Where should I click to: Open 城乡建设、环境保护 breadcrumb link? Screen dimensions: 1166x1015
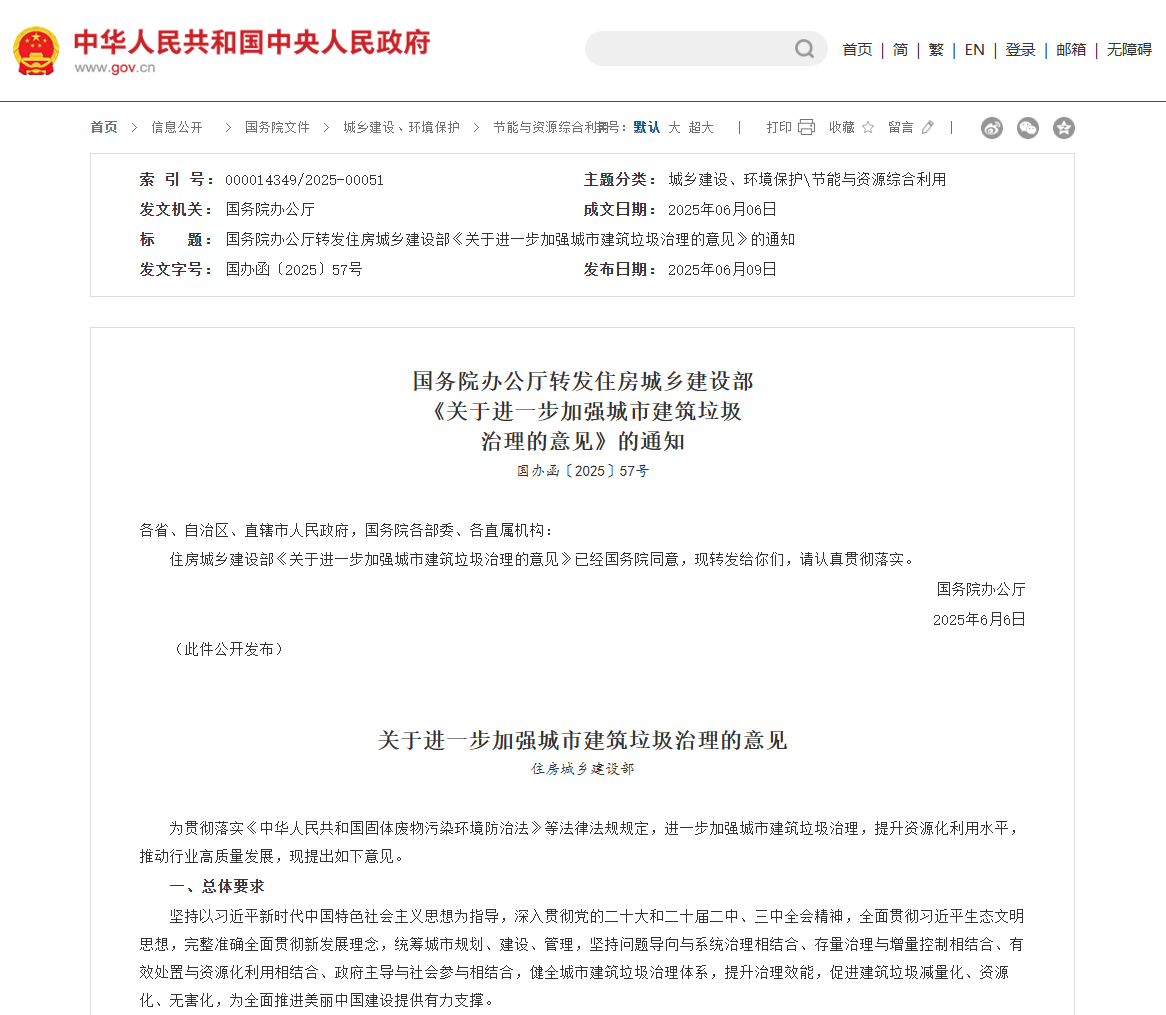point(401,127)
